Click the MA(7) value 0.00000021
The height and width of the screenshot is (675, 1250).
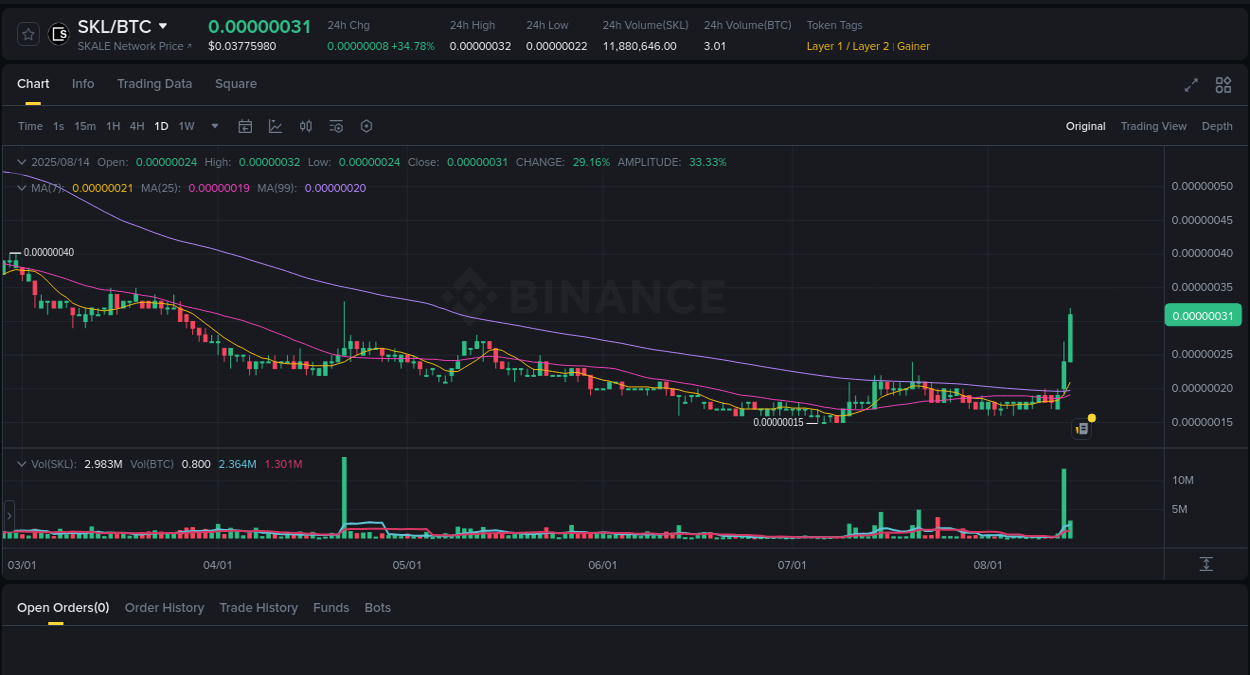coord(103,188)
